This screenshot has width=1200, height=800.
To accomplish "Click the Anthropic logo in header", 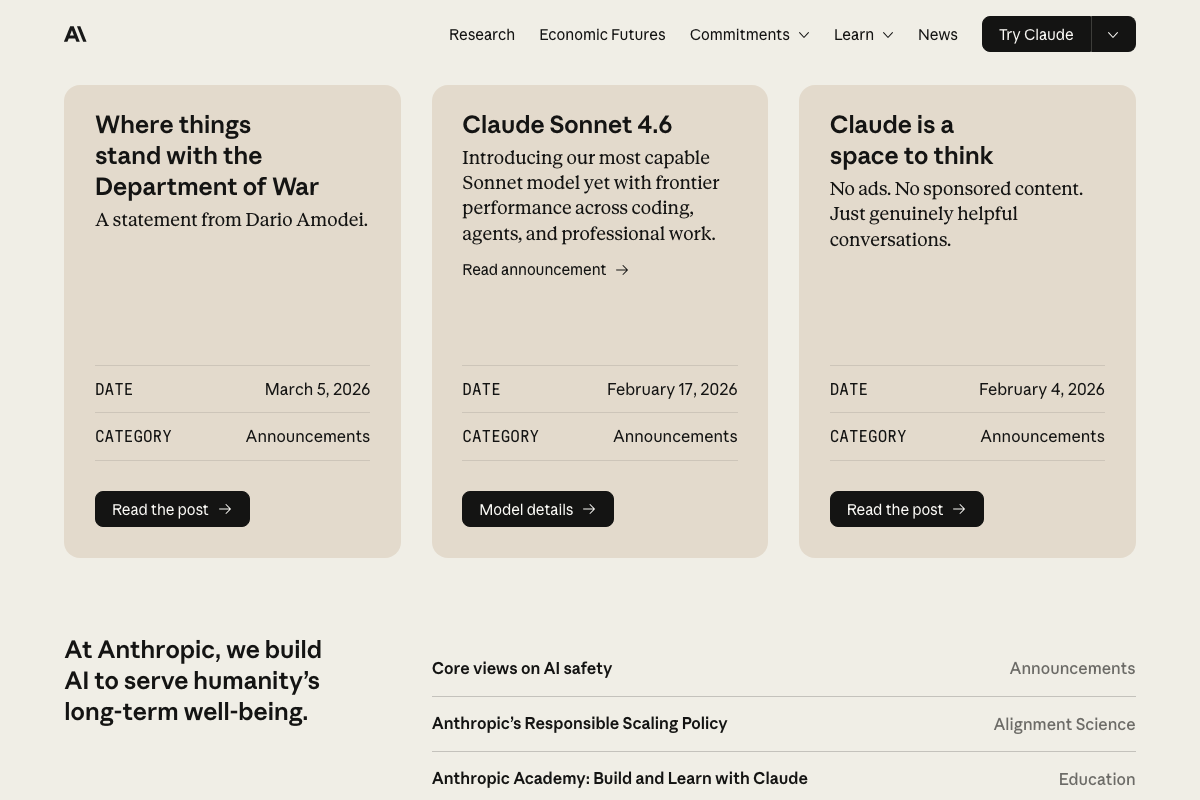I will click(75, 34).
